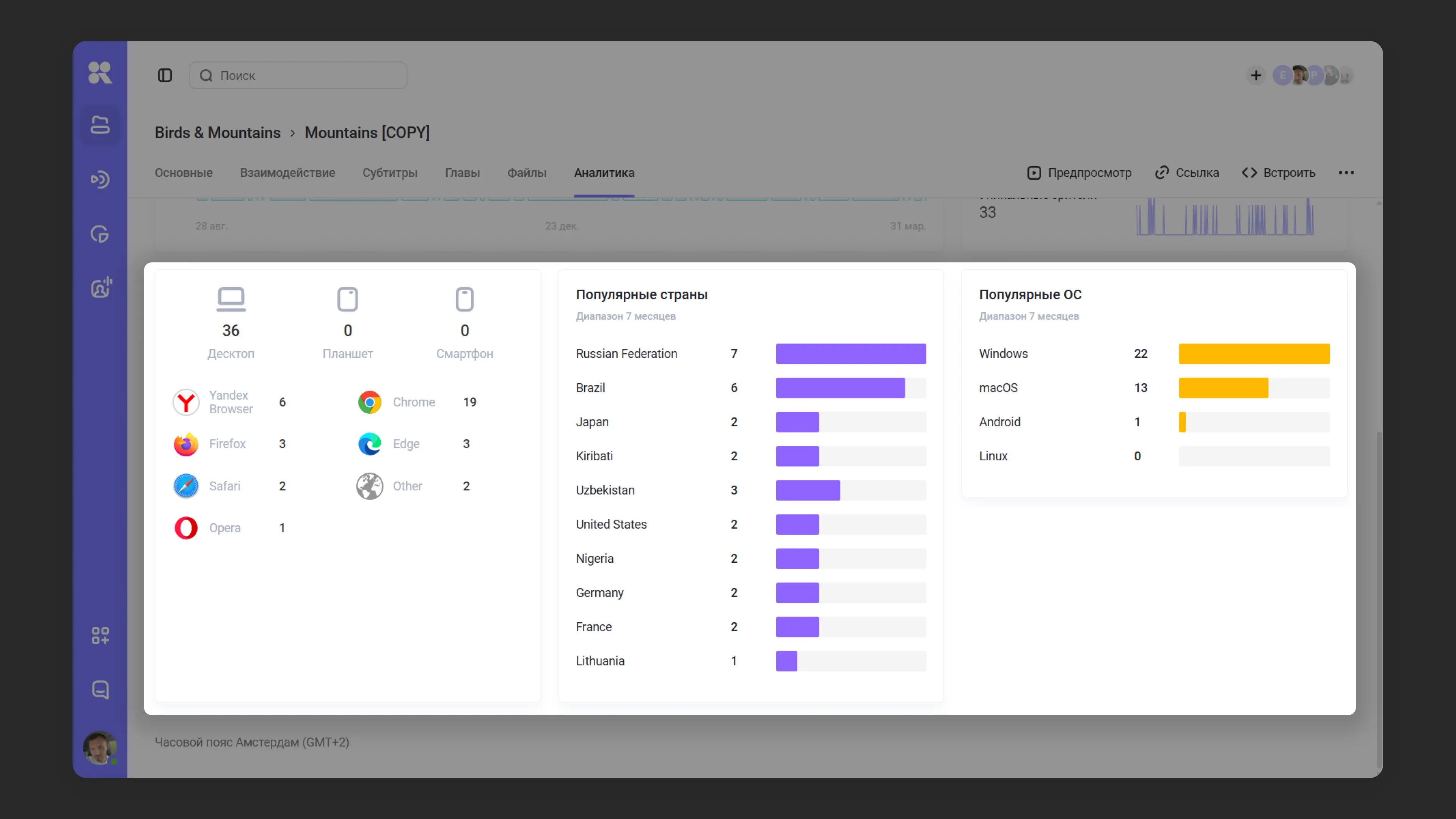Click the app logo icon

click(100, 73)
